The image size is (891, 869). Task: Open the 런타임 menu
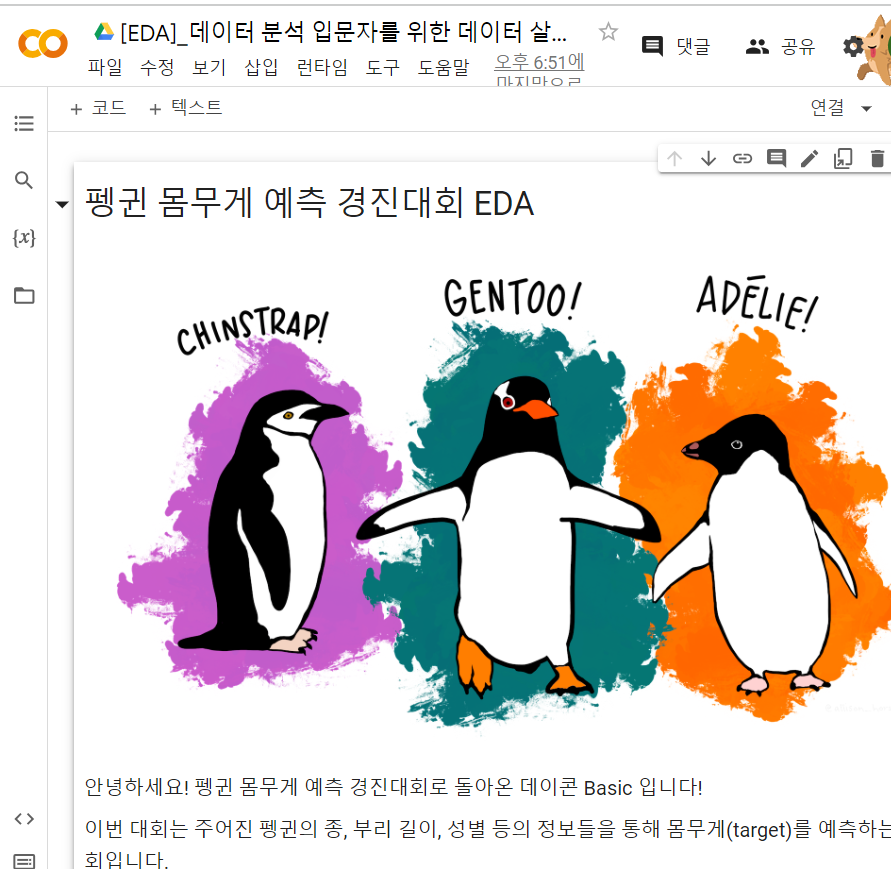click(x=322, y=67)
